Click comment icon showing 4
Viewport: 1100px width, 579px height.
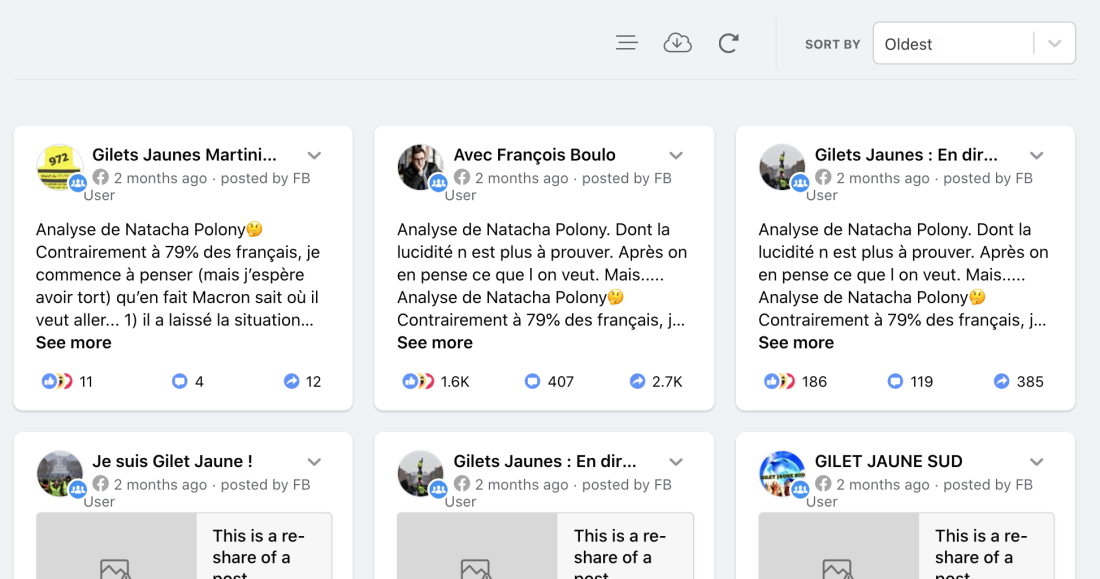[x=180, y=381]
